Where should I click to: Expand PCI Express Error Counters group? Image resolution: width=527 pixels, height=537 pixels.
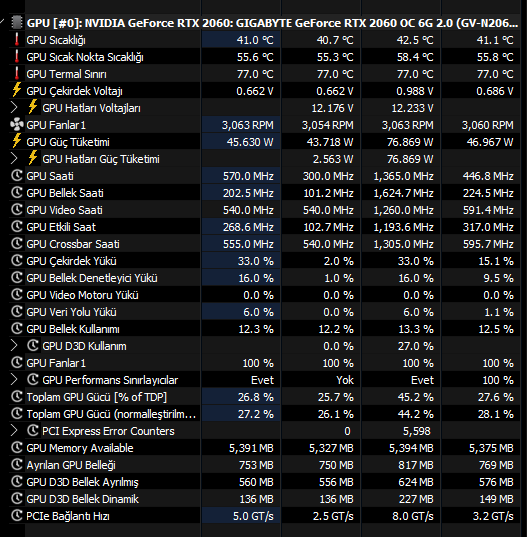14,430
